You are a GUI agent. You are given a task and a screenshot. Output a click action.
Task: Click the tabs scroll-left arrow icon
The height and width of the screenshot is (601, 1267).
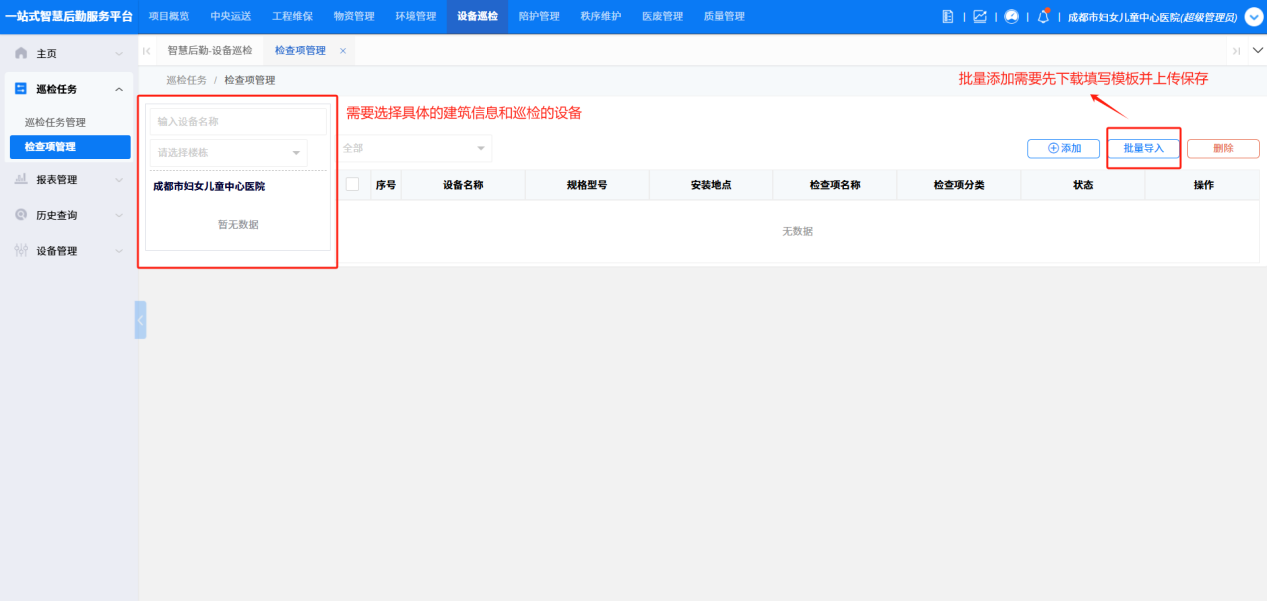[147, 50]
